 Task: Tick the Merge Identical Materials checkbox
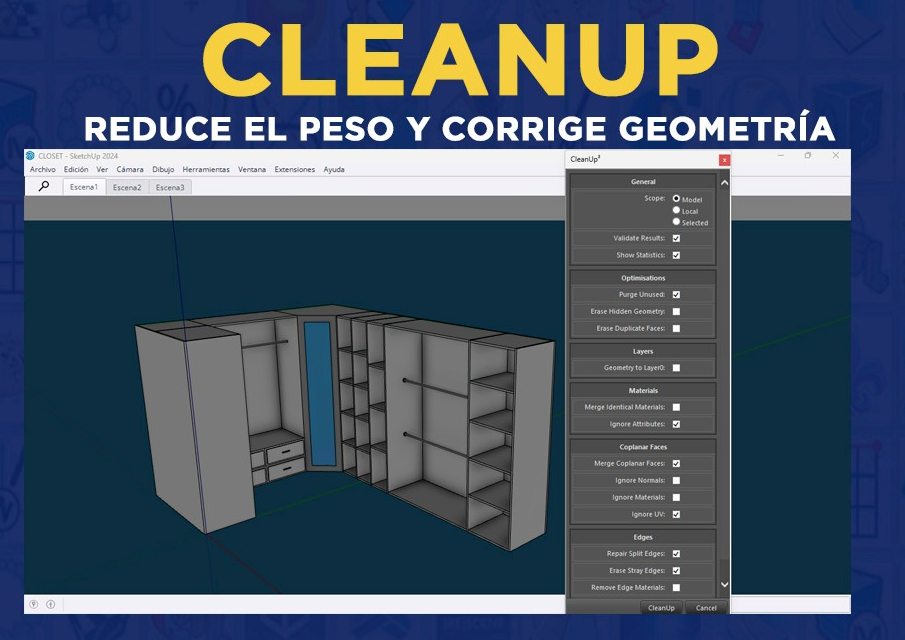point(676,407)
